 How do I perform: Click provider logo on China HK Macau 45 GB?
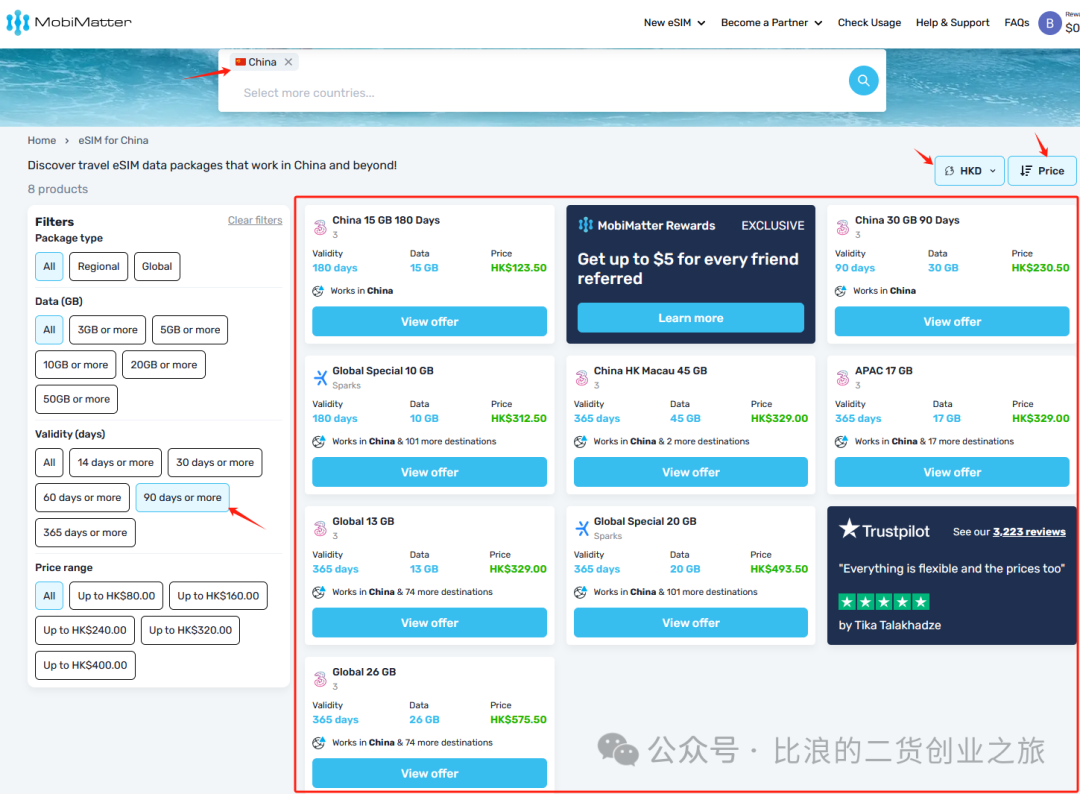pos(582,377)
